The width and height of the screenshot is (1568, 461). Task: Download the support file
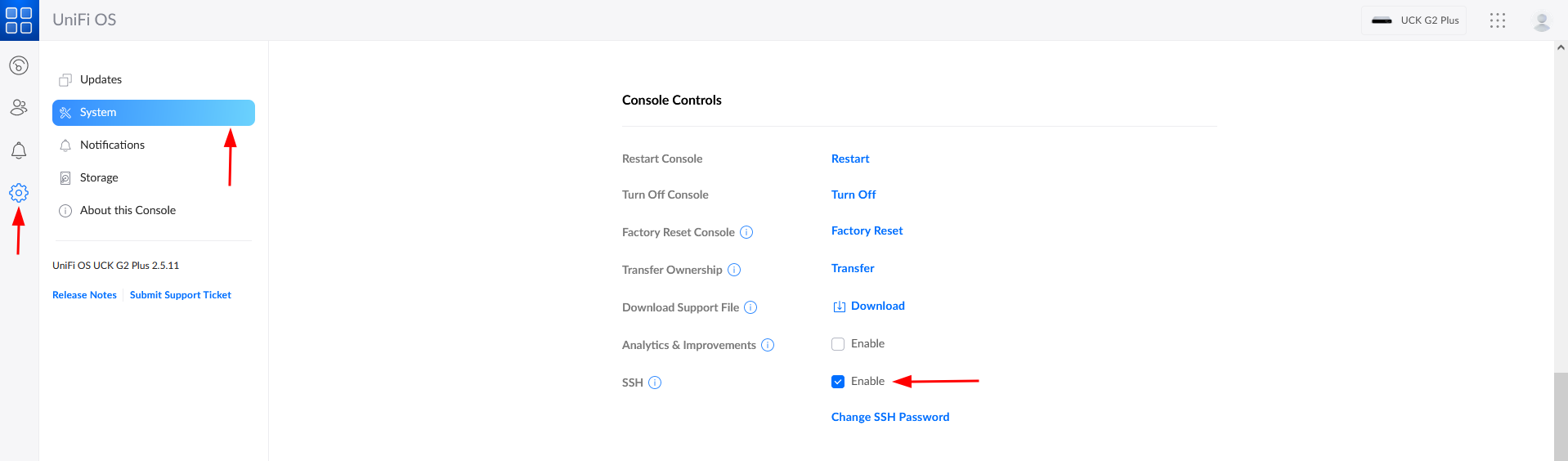877,306
